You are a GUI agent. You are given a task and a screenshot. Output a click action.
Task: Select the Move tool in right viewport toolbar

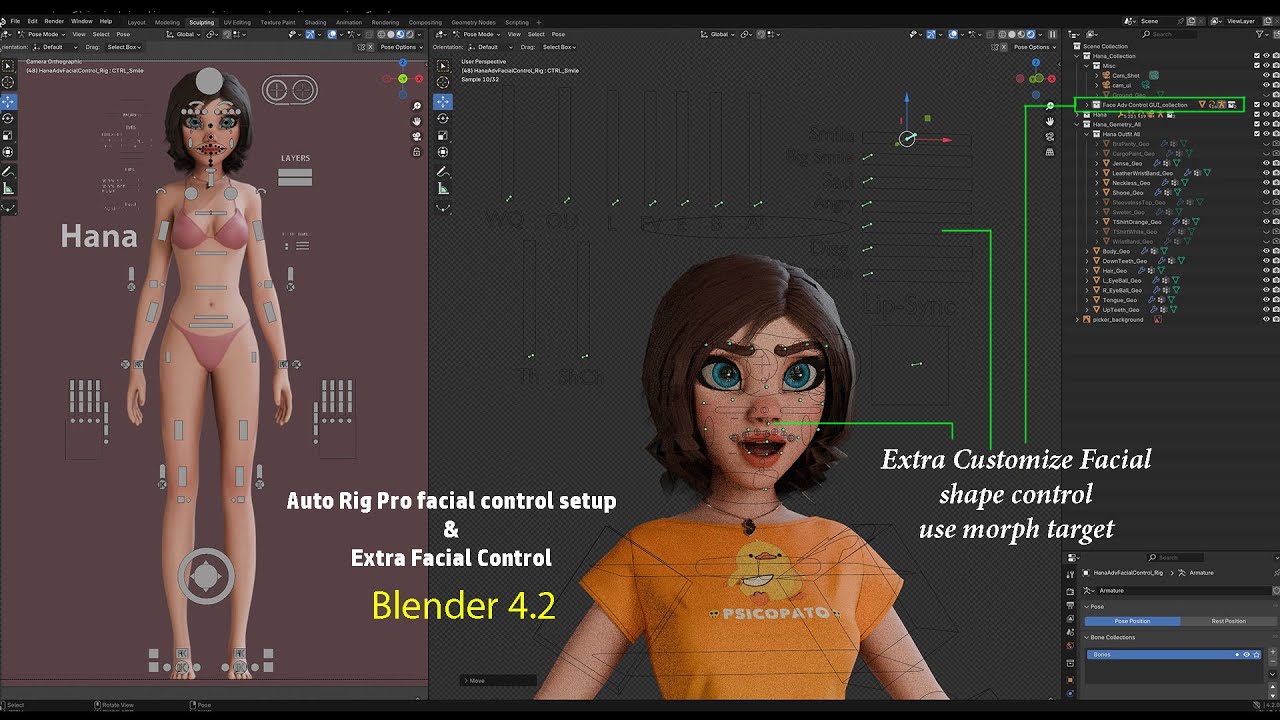click(x=442, y=101)
